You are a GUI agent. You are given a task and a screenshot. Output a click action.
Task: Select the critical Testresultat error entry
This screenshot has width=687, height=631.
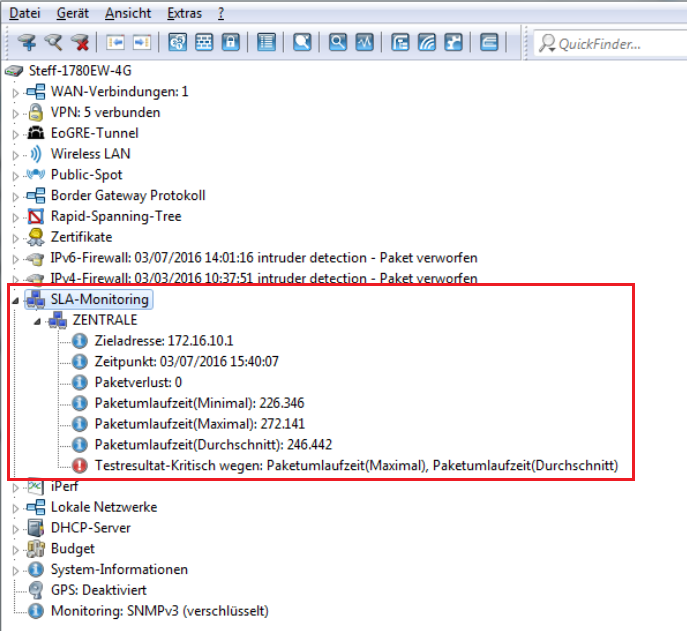point(357,465)
